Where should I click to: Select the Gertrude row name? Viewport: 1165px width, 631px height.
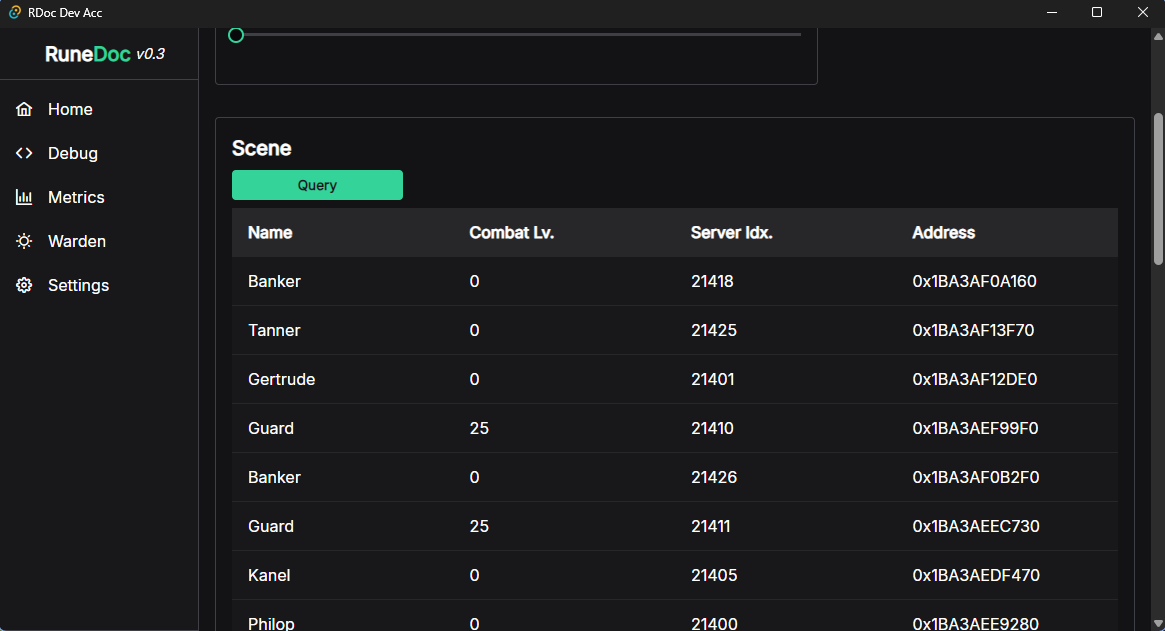pos(281,379)
